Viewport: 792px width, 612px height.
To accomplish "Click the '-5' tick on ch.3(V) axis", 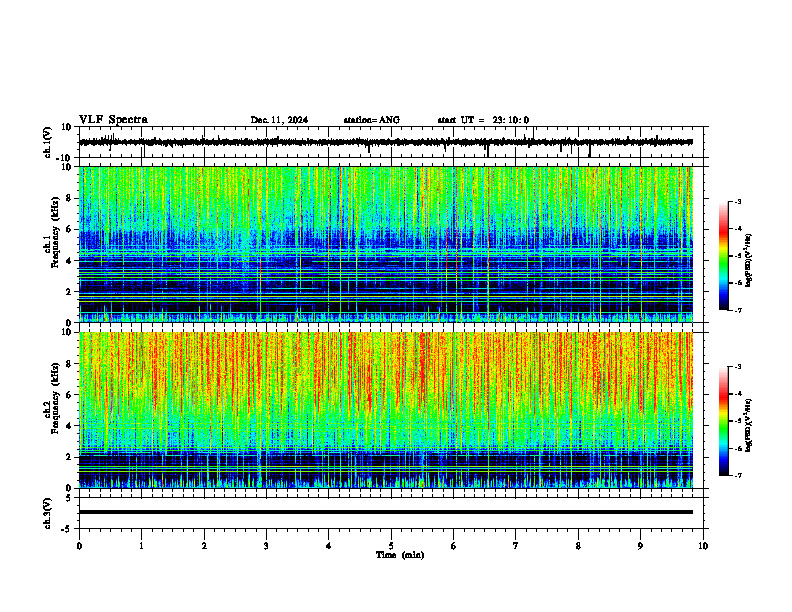I will (68, 529).
